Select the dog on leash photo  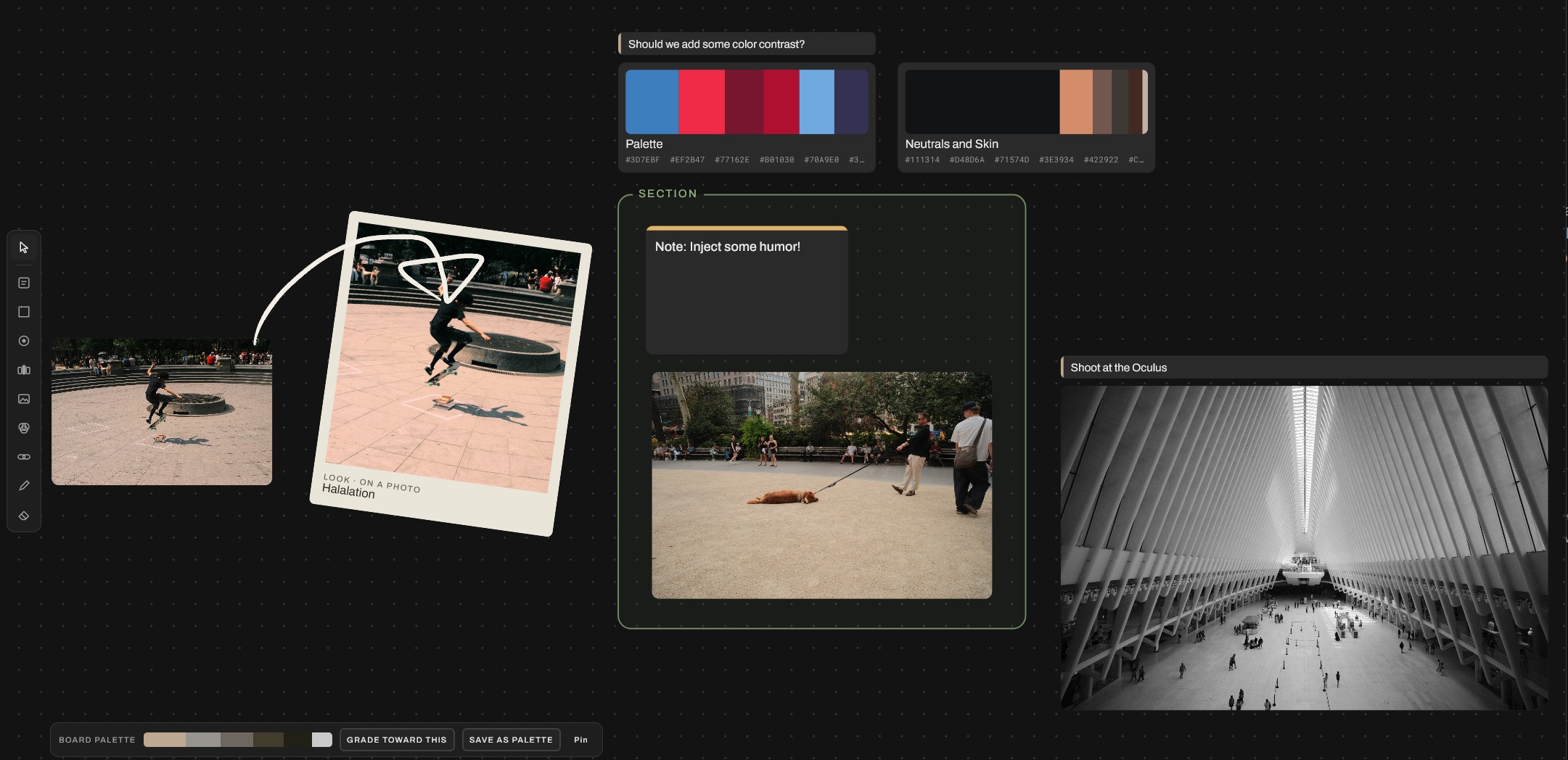coord(821,485)
